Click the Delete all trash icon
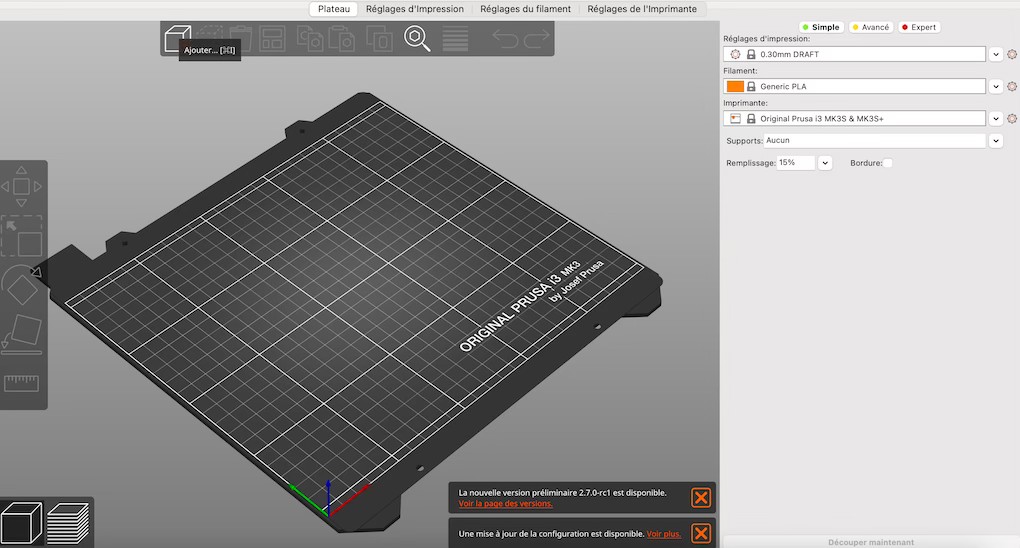1020x548 pixels. pyautogui.click(x=241, y=38)
